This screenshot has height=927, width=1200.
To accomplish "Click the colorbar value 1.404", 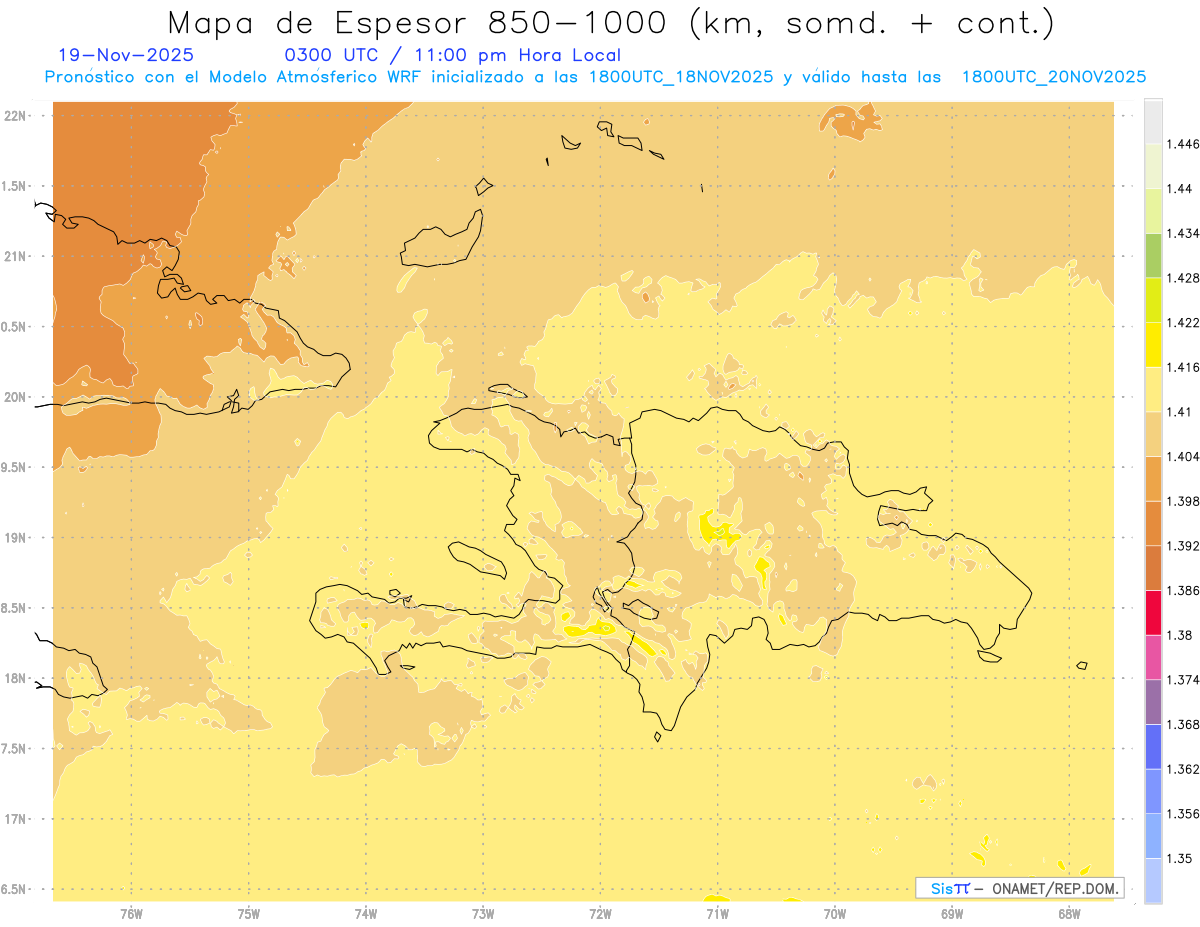I will pyautogui.click(x=1184, y=457).
